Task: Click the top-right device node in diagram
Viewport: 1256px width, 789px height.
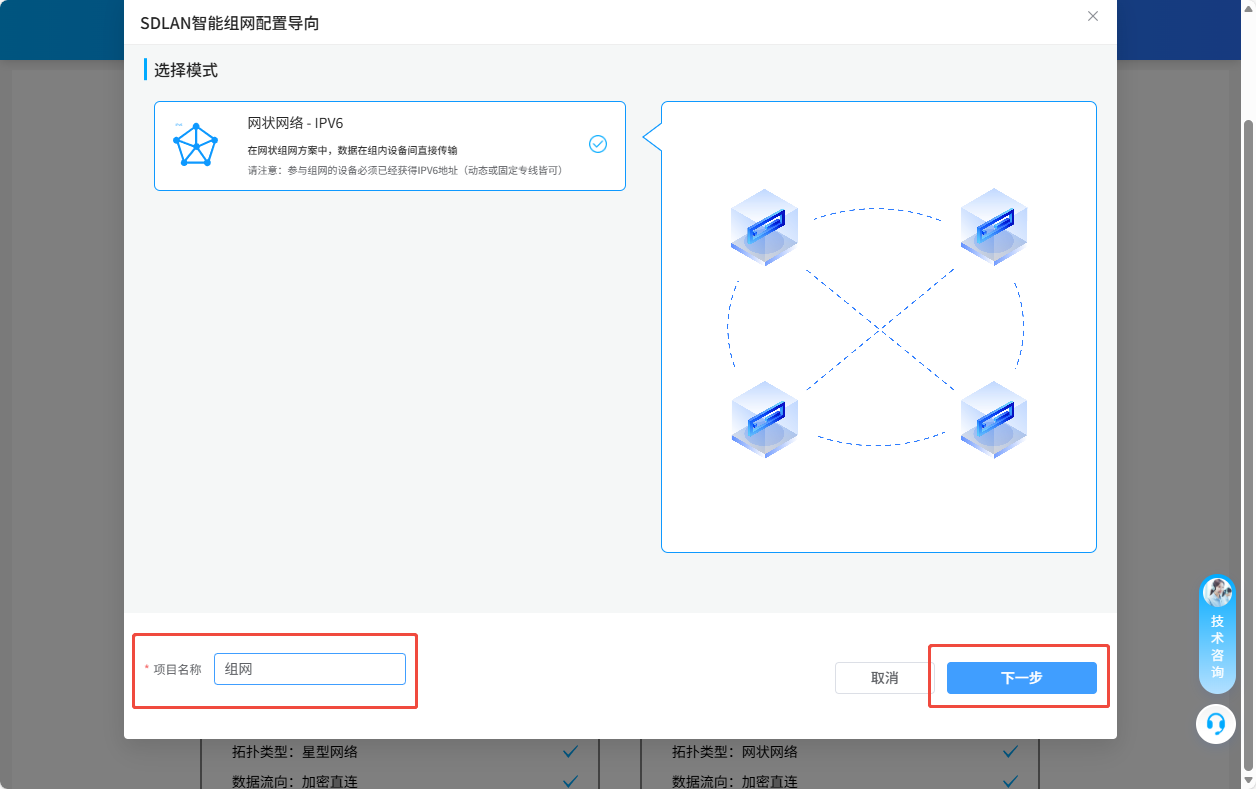Action: 994,227
